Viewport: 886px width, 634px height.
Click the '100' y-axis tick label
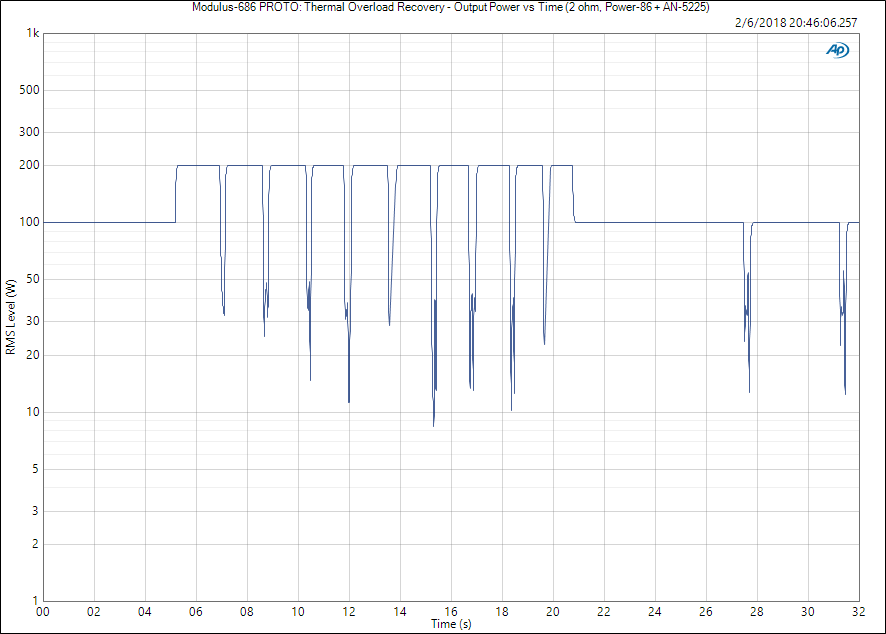(29, 222)
